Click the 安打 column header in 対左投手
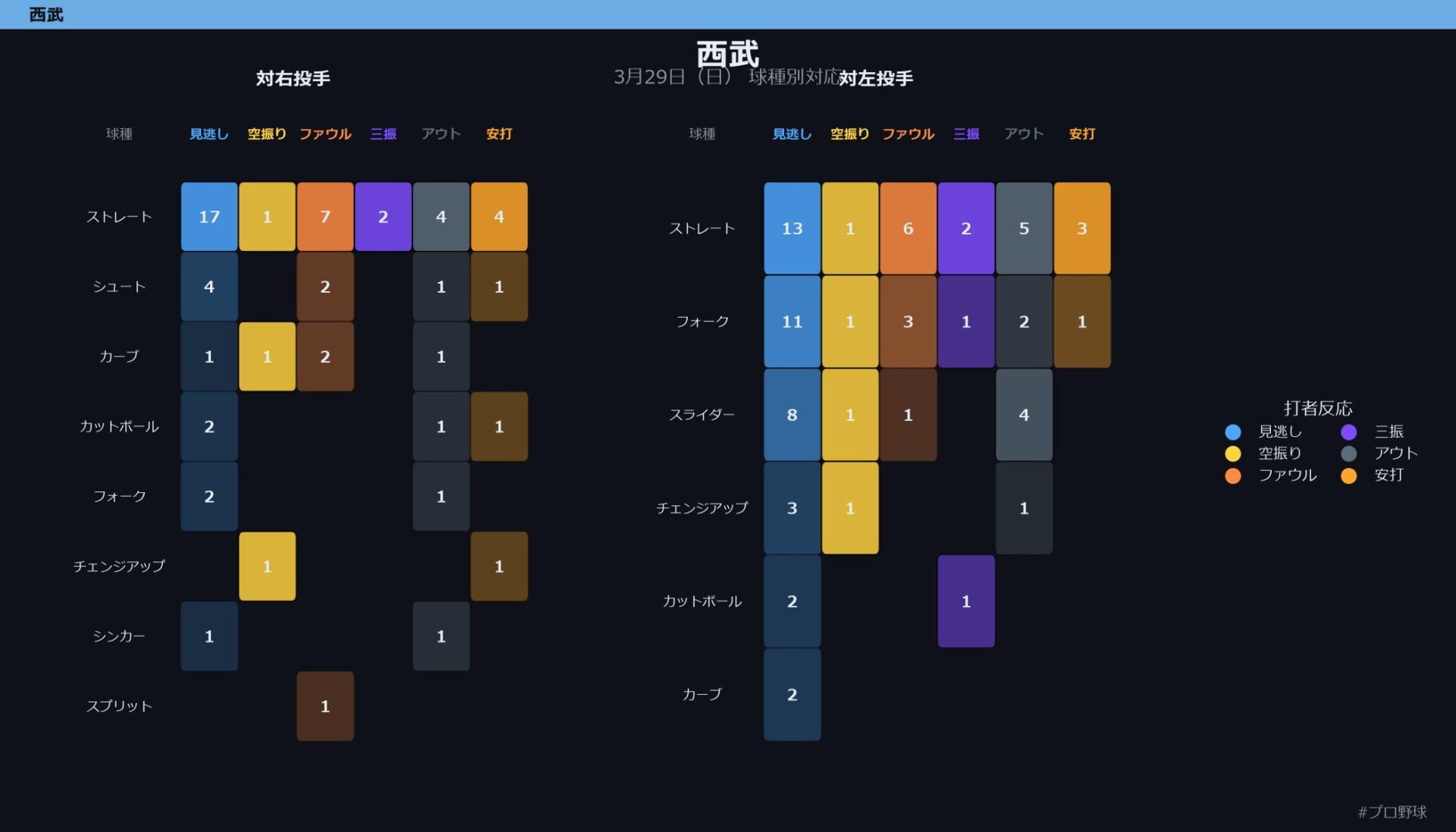 tap(1082, 133)
